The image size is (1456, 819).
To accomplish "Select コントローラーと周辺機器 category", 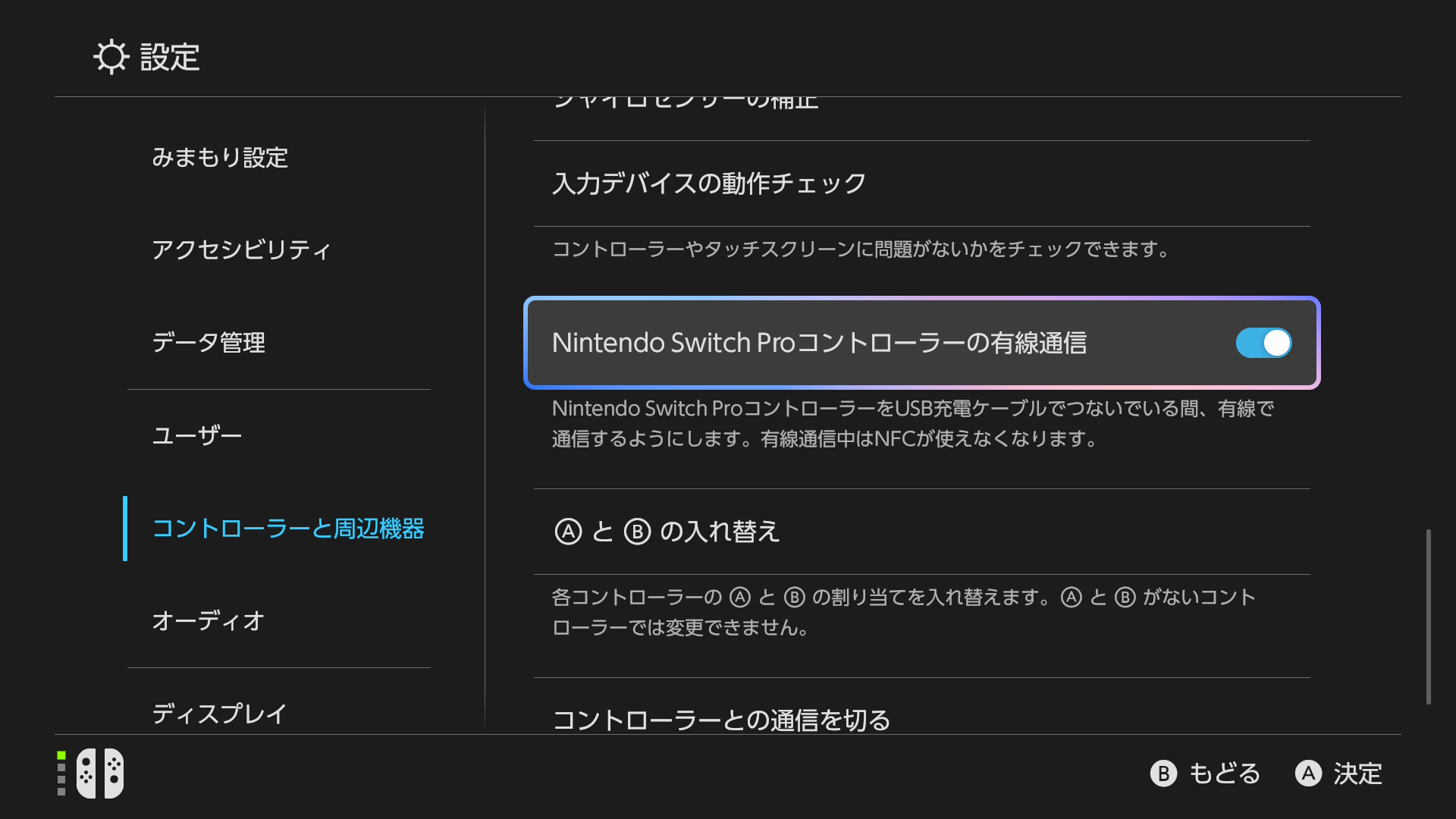I will point(288,529).
